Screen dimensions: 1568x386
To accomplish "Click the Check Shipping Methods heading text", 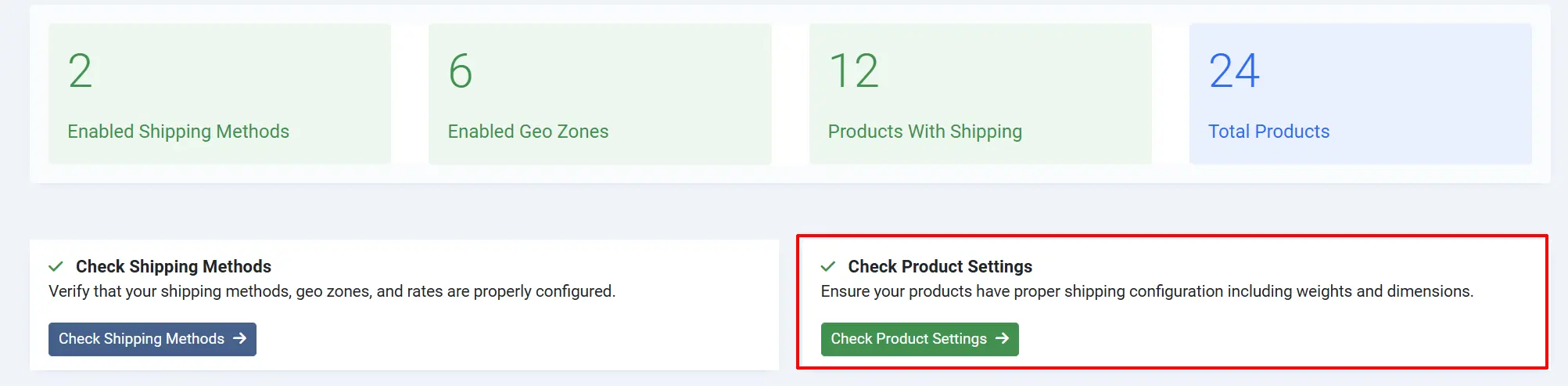I will point(174,266).
